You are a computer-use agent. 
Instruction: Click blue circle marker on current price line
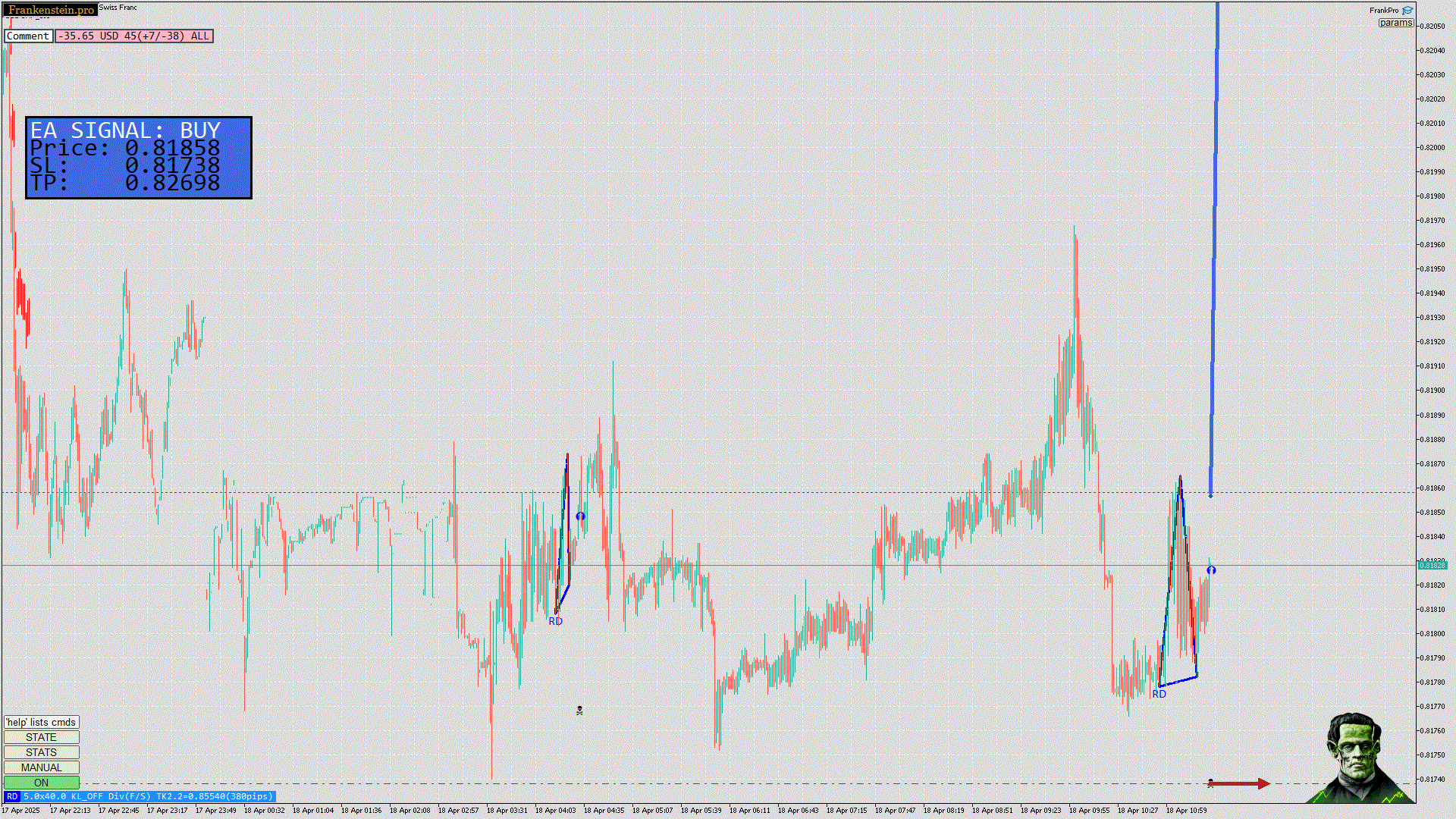(1211, 570)
